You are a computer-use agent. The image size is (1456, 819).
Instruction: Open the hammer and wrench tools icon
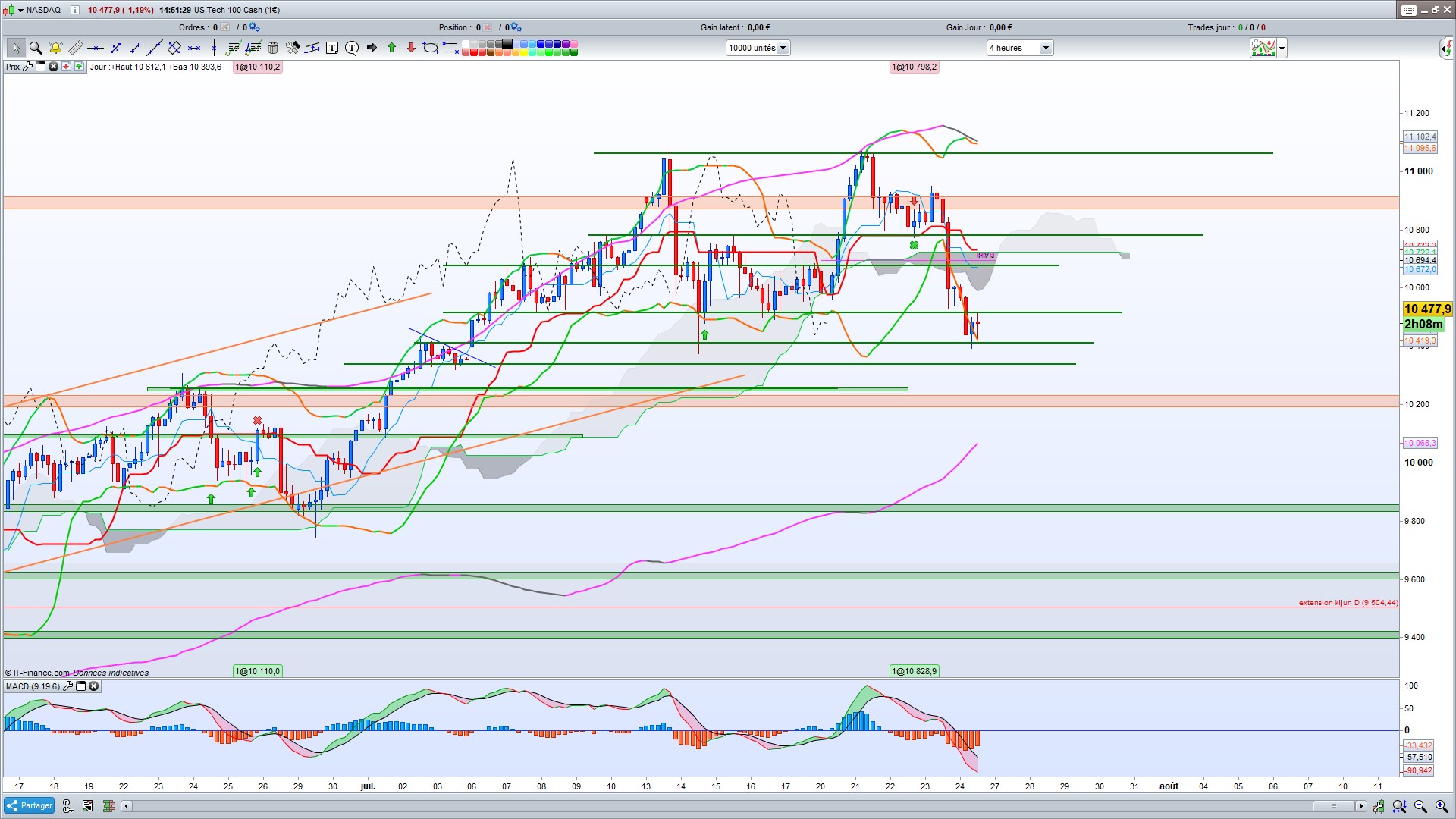293,48
